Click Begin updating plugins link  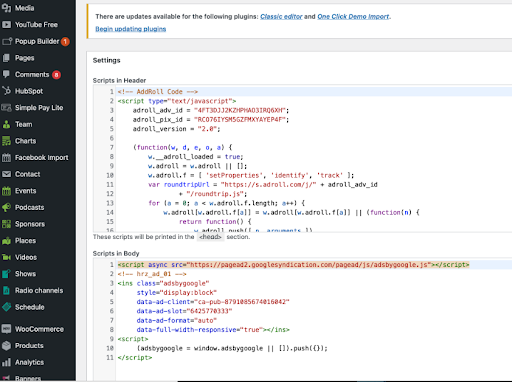coord(131,29)
